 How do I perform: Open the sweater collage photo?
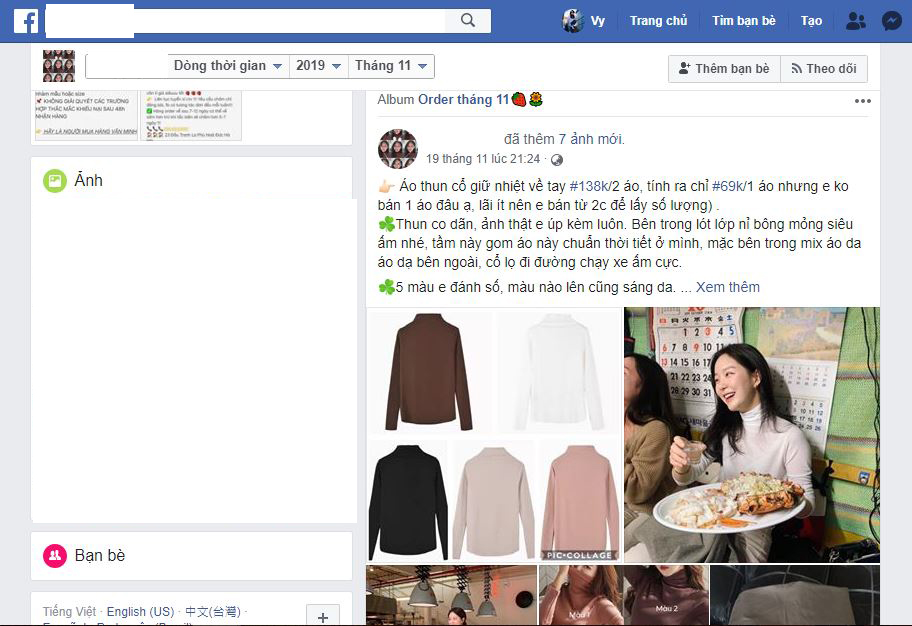click(x=494, y=435)
